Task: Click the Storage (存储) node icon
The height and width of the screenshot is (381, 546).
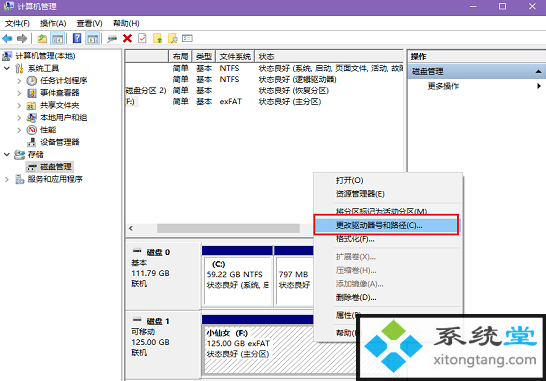Action: point(20,155)
